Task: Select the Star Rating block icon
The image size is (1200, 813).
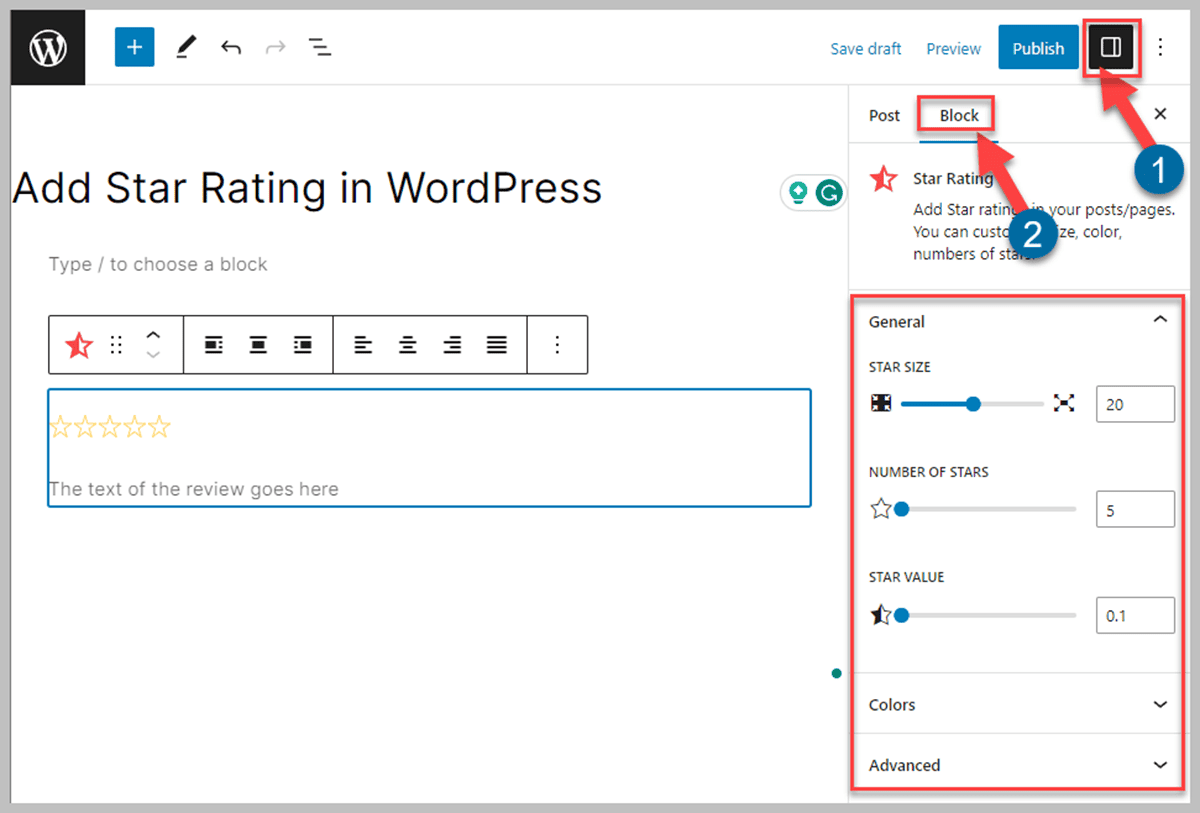Action: [x=78, y=344]
